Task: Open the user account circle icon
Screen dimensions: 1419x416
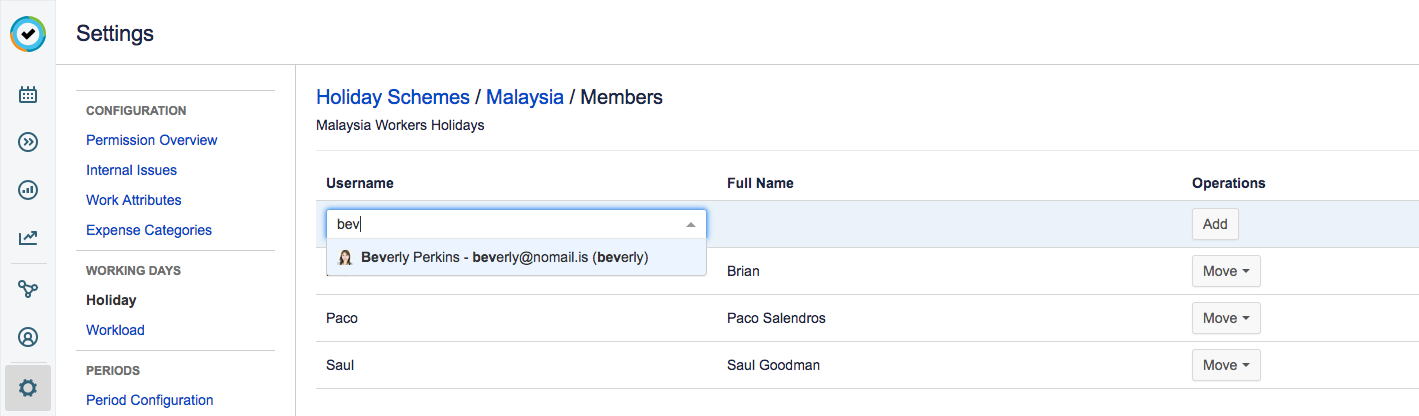Action: click(28, 337)
